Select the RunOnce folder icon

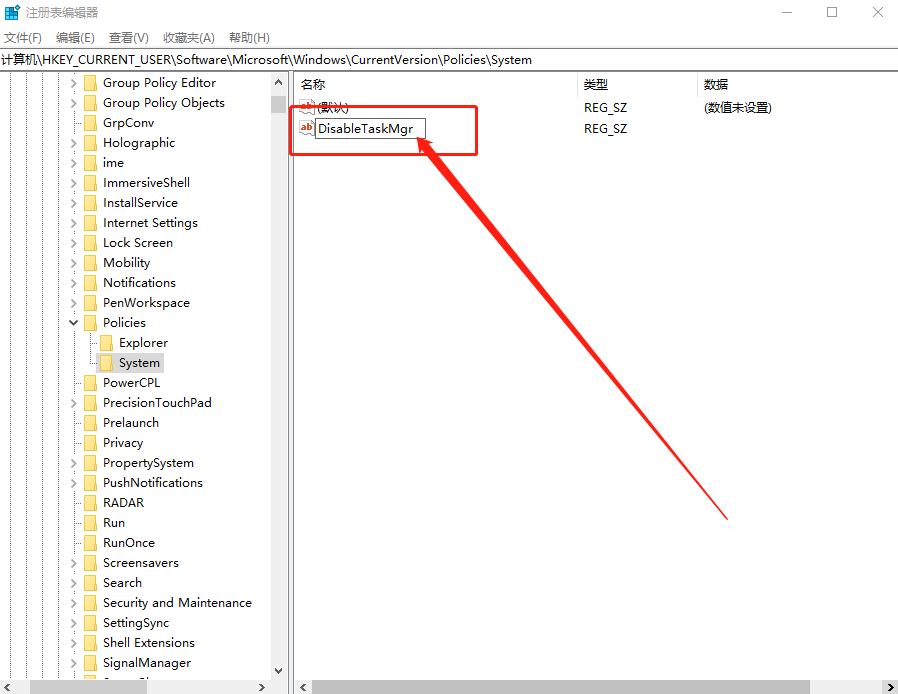(90, 543)
